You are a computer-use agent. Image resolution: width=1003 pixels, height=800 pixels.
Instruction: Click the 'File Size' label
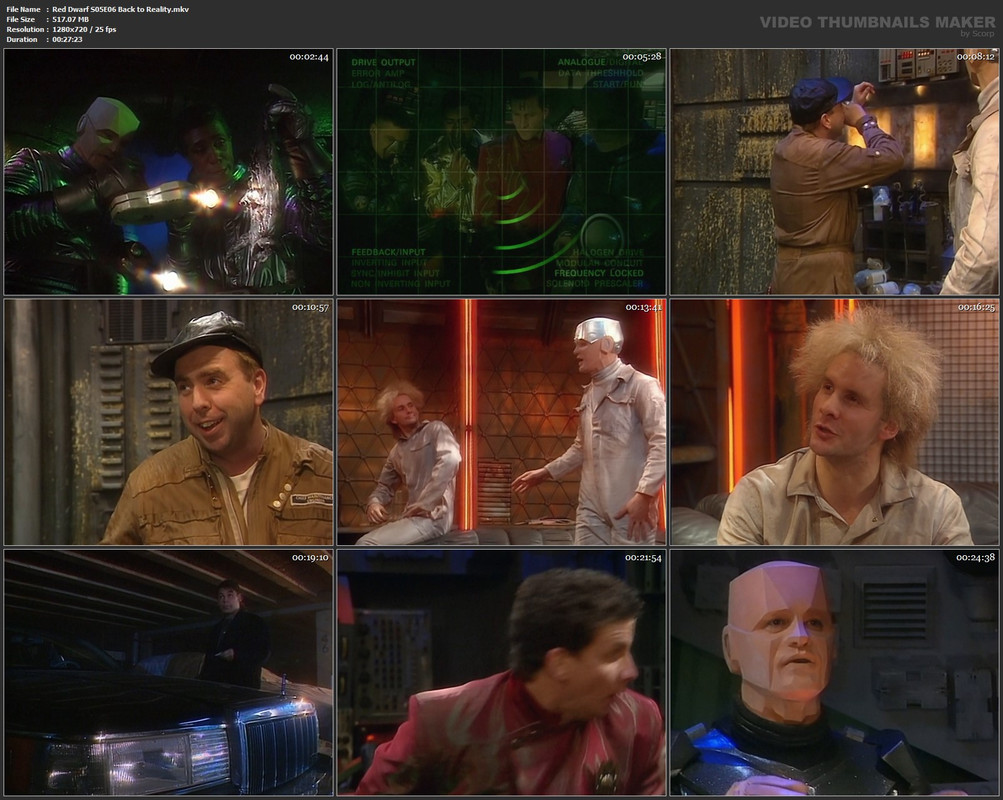pyautogui.click(x=20, y=19)
